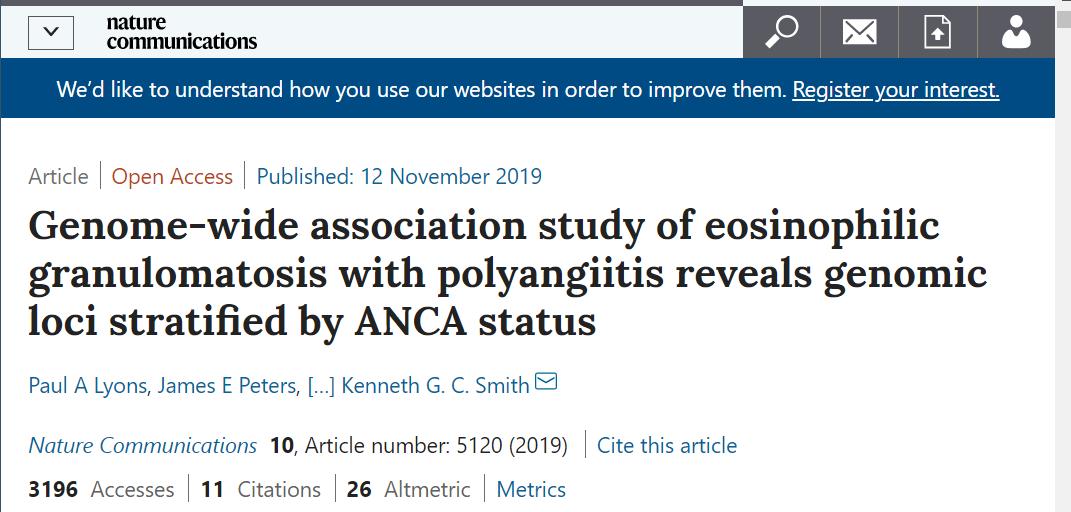The image size is (1071, 512).
Task: Open the search magnifier icon
Action: pyautogui.click(x=781, y=33)
